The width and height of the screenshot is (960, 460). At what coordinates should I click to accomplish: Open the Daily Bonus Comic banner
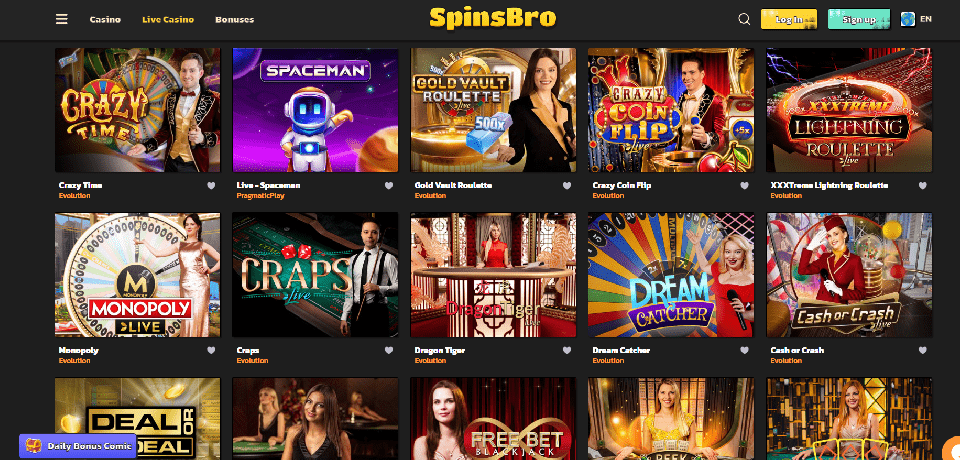tap(77, 446)
